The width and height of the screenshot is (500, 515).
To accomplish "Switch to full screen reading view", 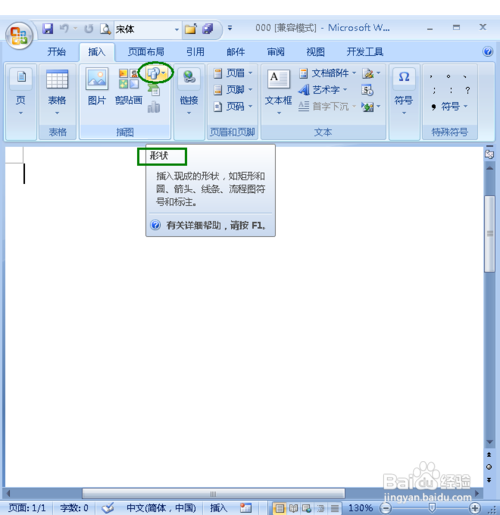I will pyautogui.click(x=293, y=508).
